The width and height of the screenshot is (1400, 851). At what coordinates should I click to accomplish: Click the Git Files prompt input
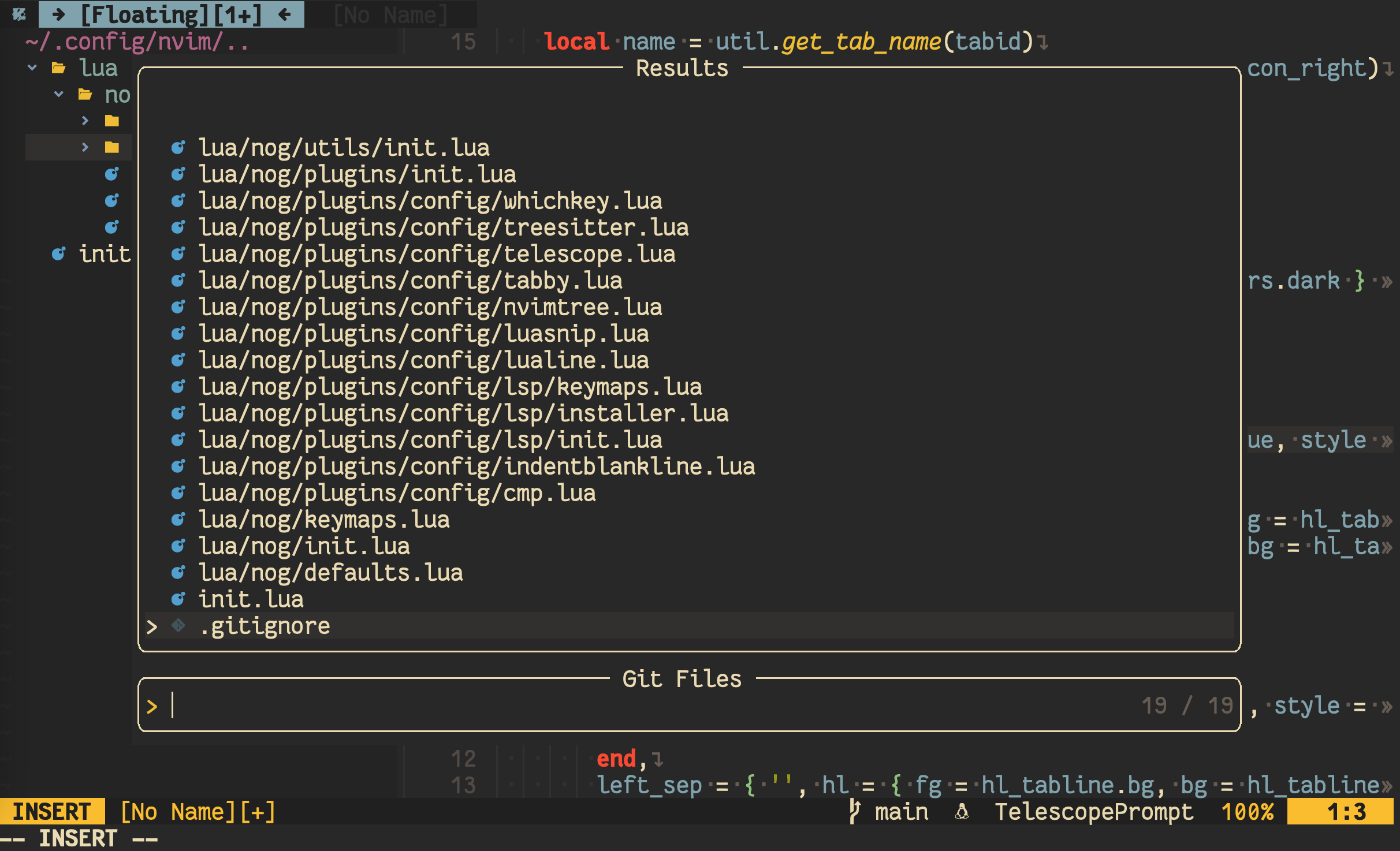[635, 706]
